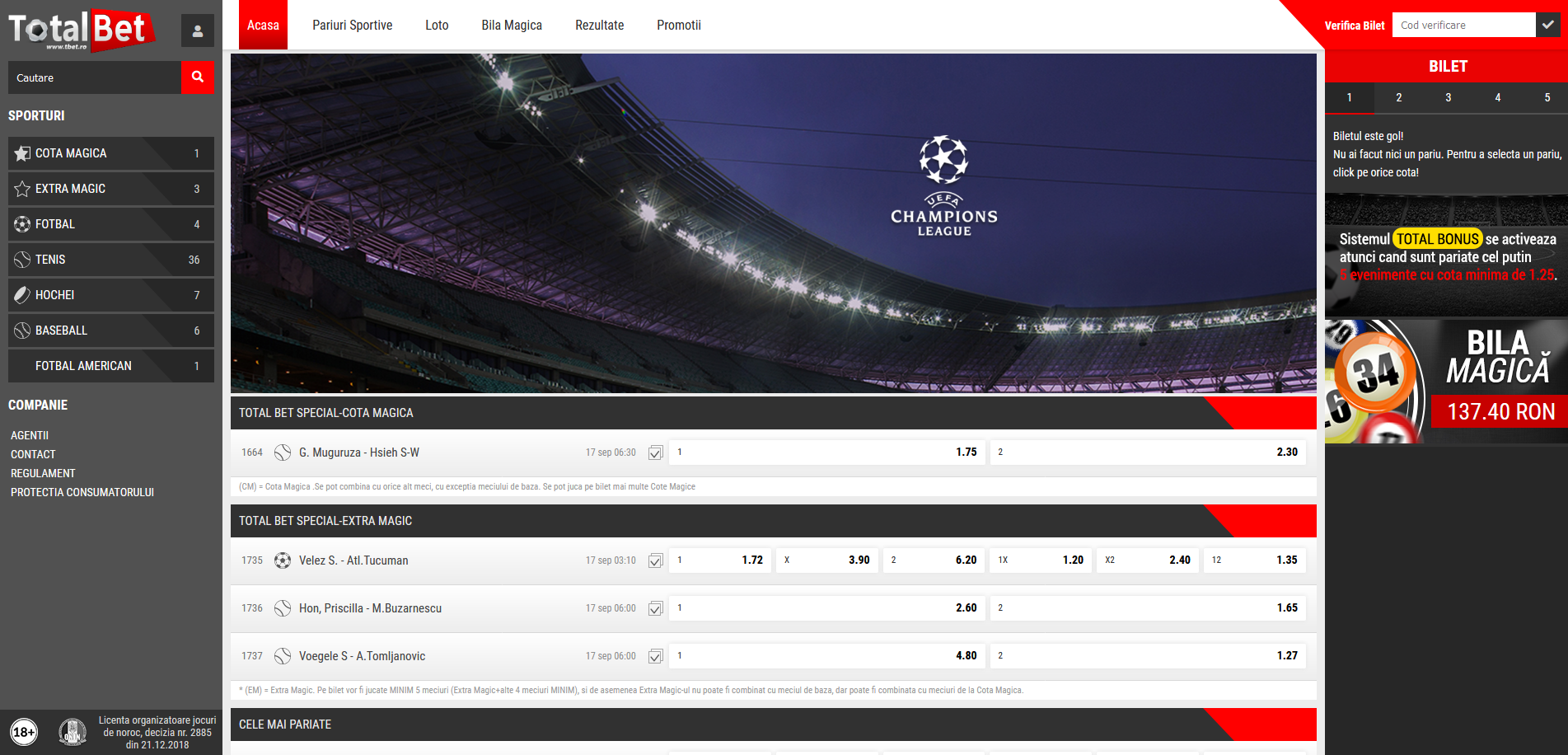Click the Fotbal soccer ball icon

click(22, 224)
